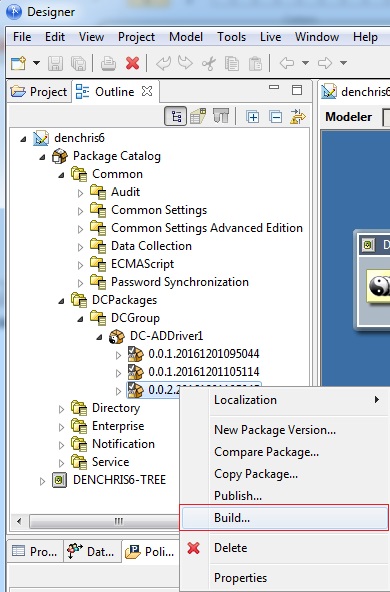Choose Publish in context menu
390x592 pixels.
tap(285, 496)
